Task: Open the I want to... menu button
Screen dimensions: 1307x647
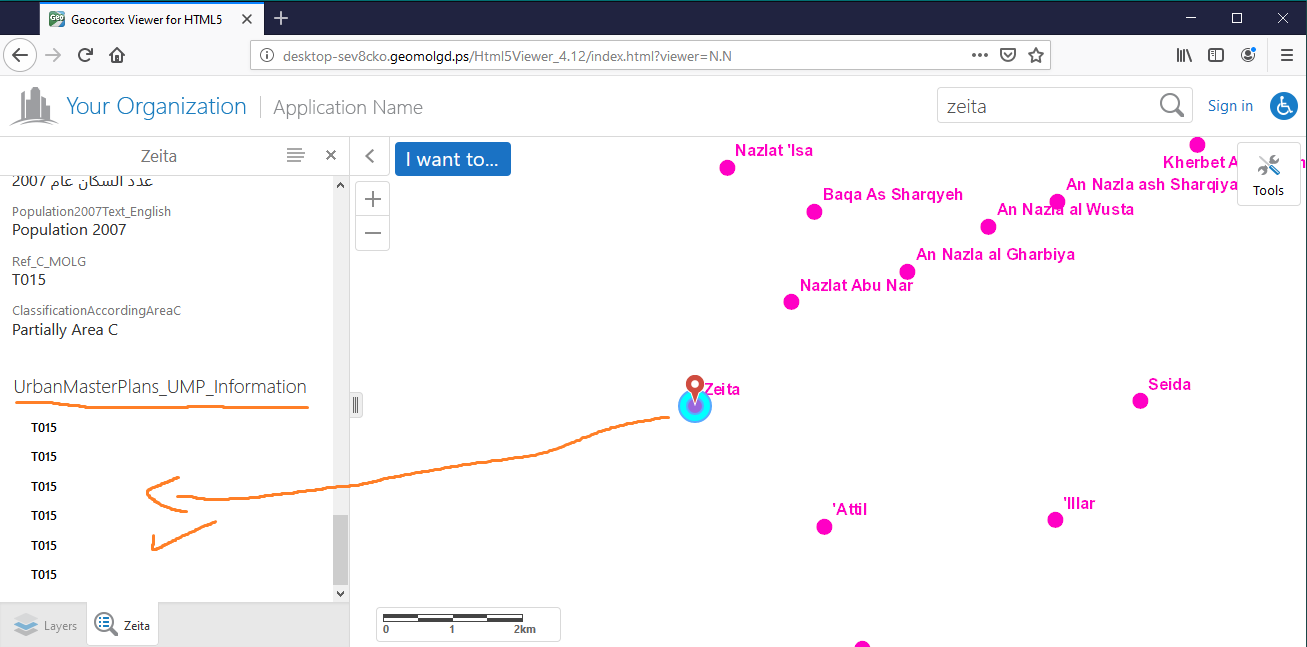Action: pyautogui.click(x=453, y=159)
